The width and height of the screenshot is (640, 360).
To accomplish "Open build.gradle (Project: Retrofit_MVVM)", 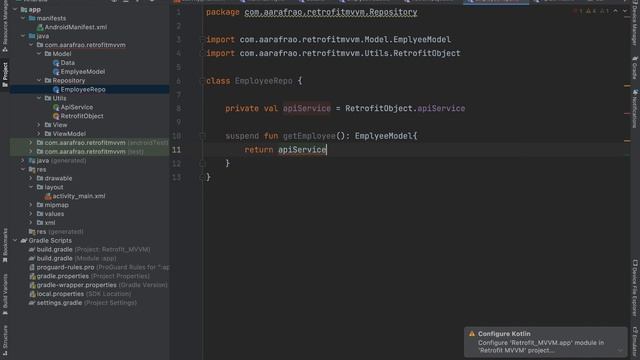I will pos(93,249).
